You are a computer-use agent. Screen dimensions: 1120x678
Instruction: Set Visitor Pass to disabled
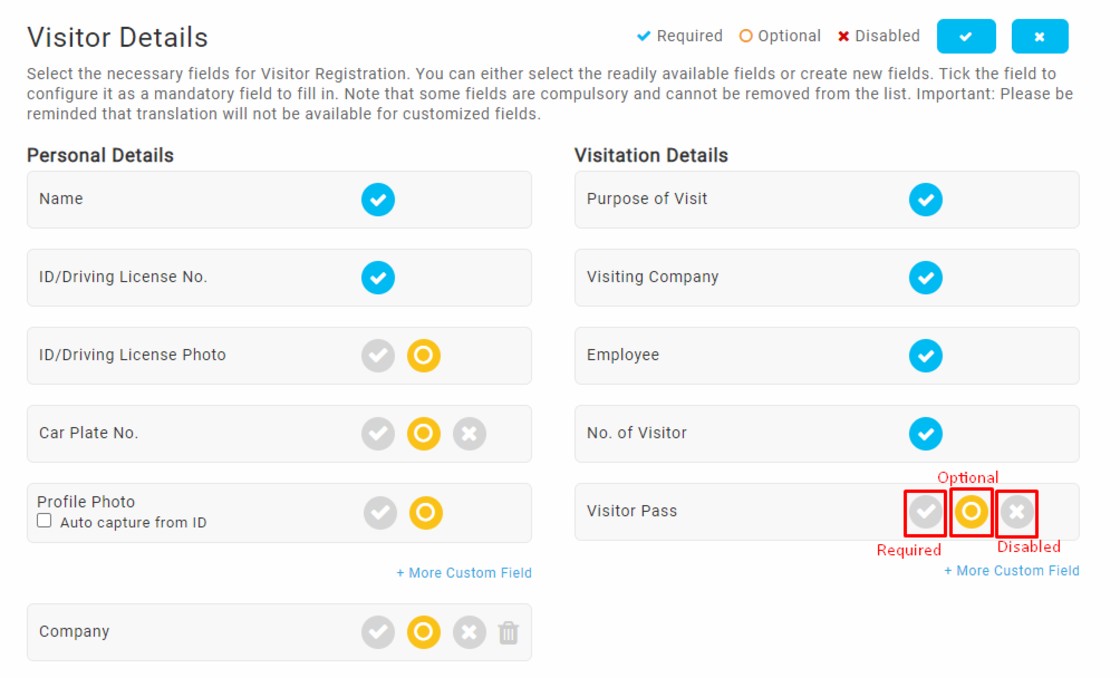pyautogui.click(x=1016, y=512)
